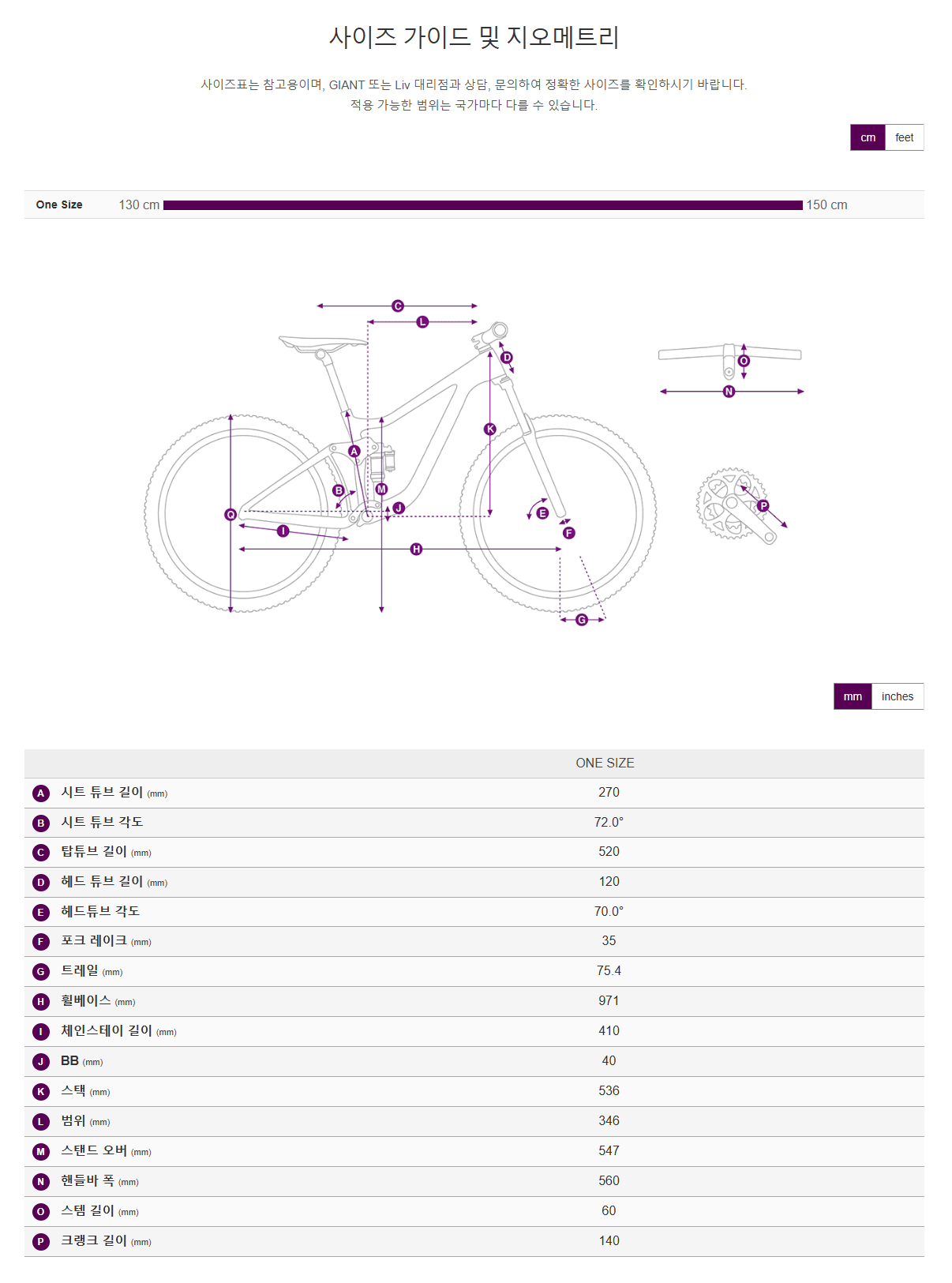The width and height of the screenshot is (952, 1283).
Task: Click the C marker on bike diagram
Action: coord(398,306)
